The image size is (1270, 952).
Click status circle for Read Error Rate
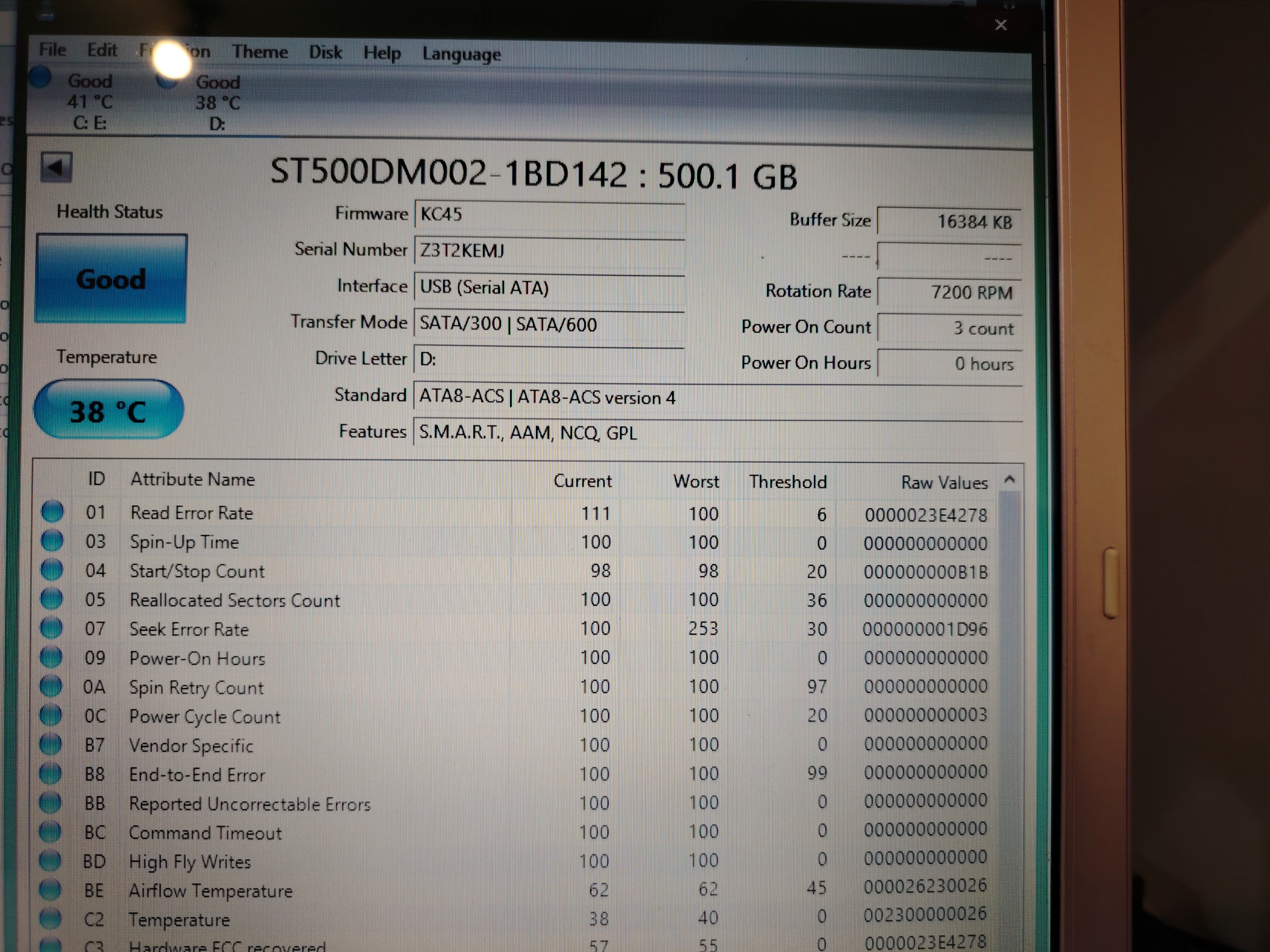coord(52,511)
